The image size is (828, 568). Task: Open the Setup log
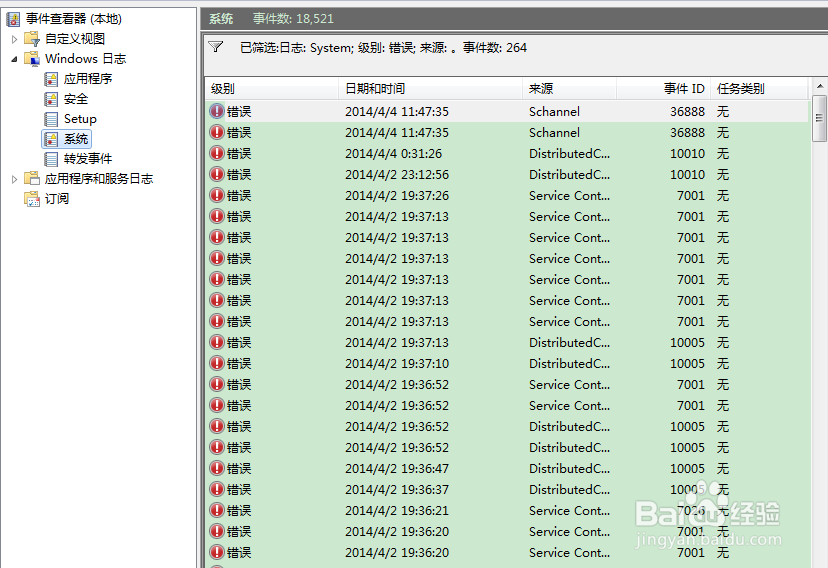[80, 119]
